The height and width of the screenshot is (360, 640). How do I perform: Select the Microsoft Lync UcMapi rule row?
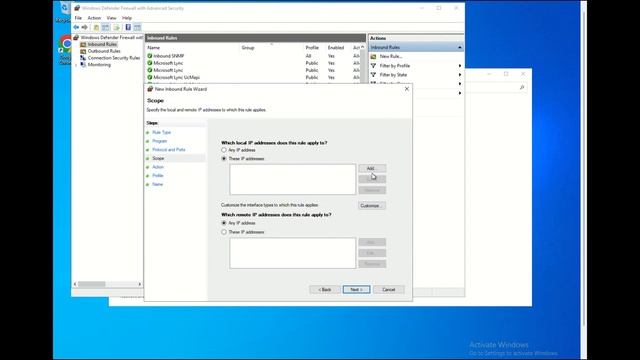click(x=253, y=77)
